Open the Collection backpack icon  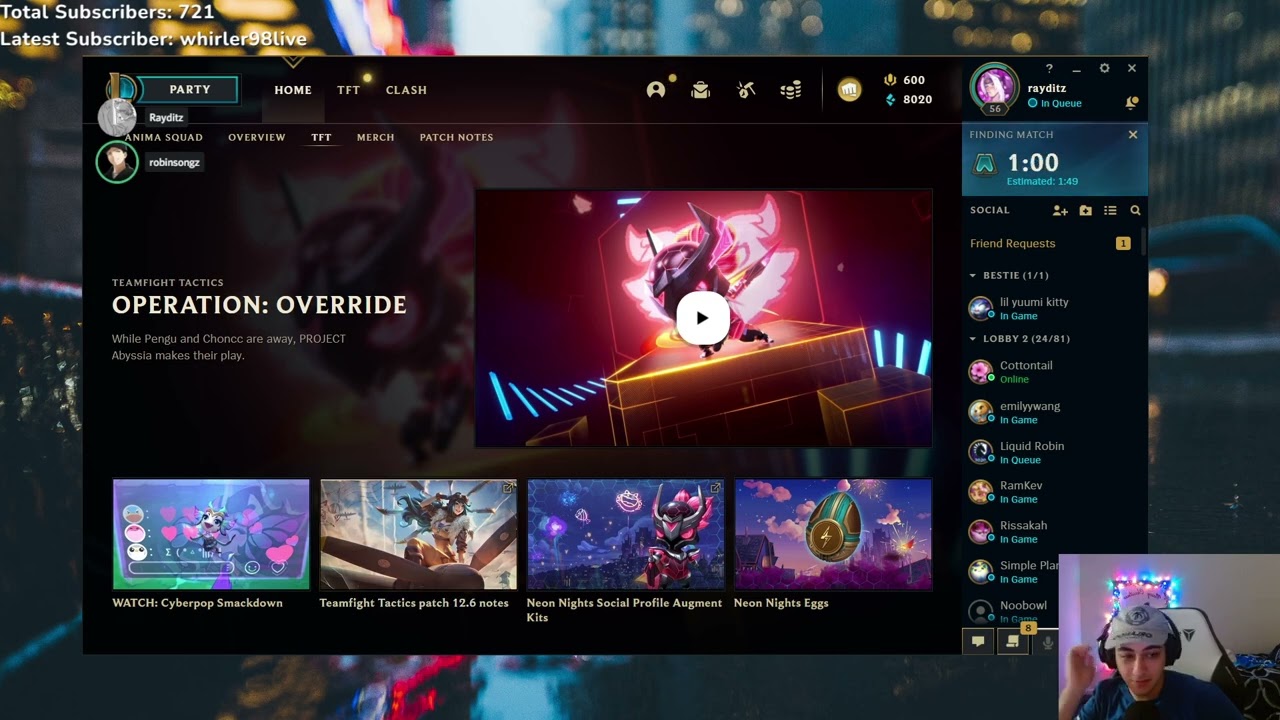coord(700,90)
